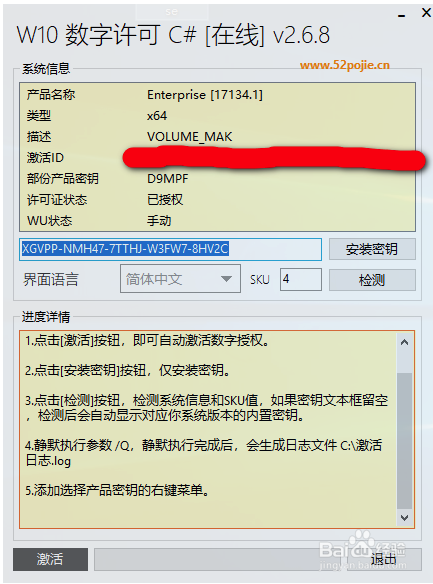
Task: Click the 激活 activate button
Action: [50, 559]
